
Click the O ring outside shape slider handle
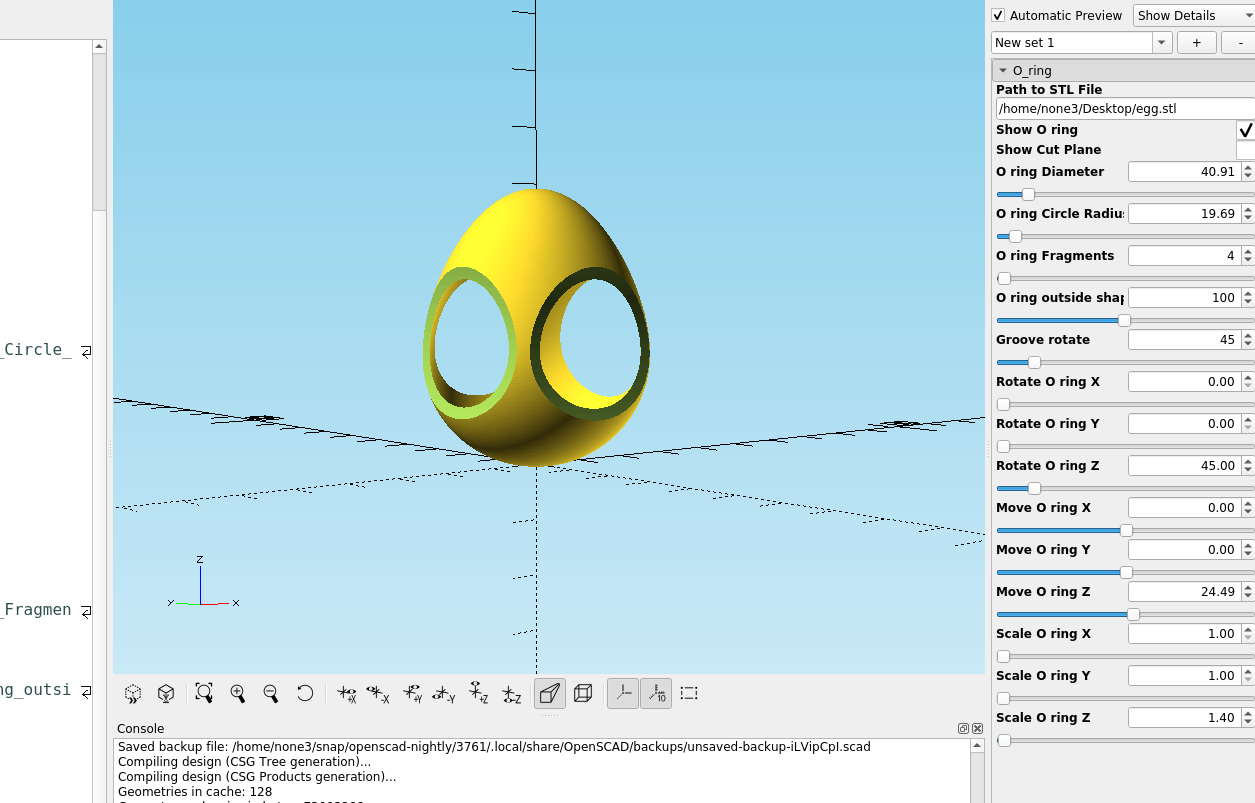[x=1124, y=321]
